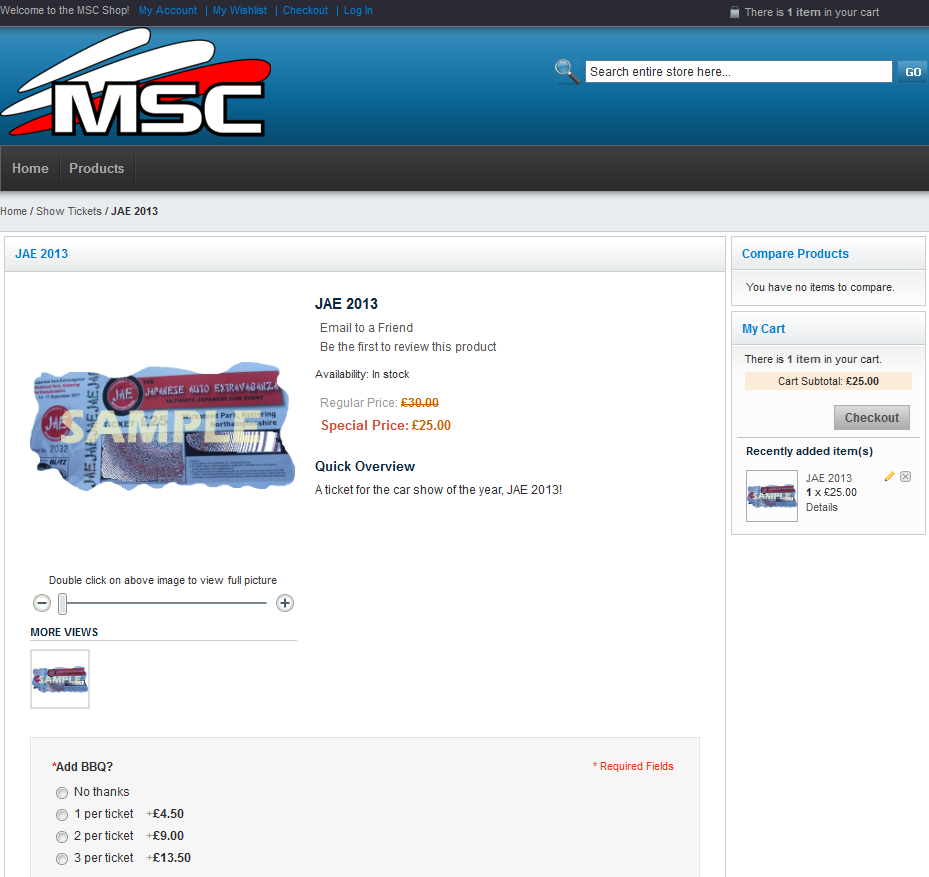Click the Quick Overview heading

365,466
